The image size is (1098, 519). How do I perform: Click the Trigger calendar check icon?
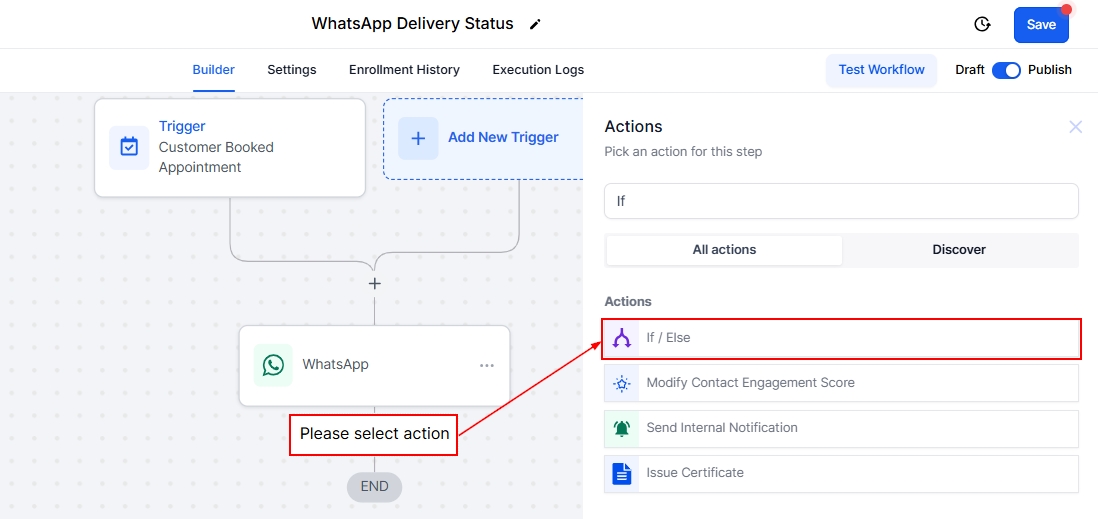[x=129, y=147]
